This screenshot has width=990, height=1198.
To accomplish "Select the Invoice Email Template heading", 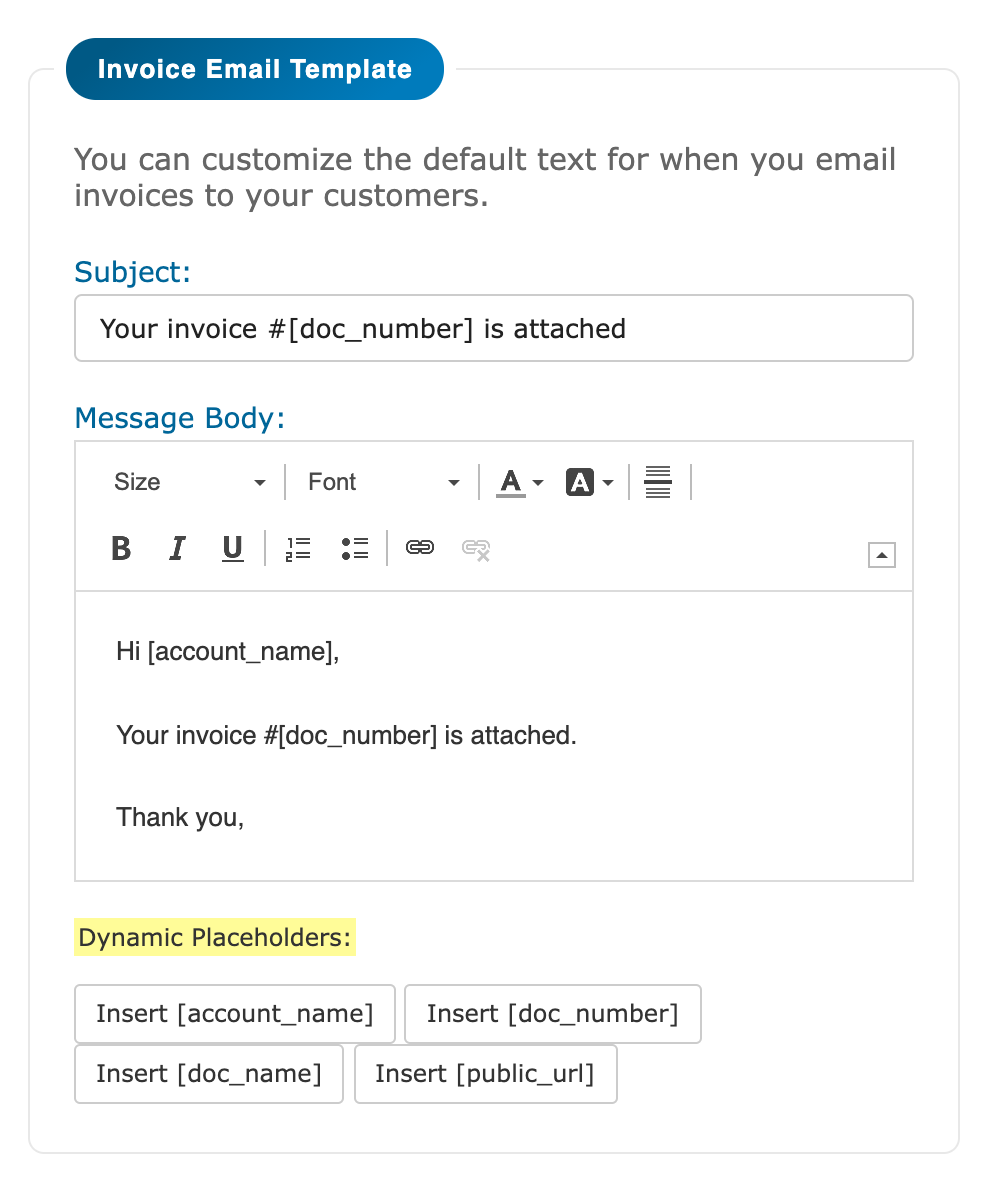I will tap(254, 69).
